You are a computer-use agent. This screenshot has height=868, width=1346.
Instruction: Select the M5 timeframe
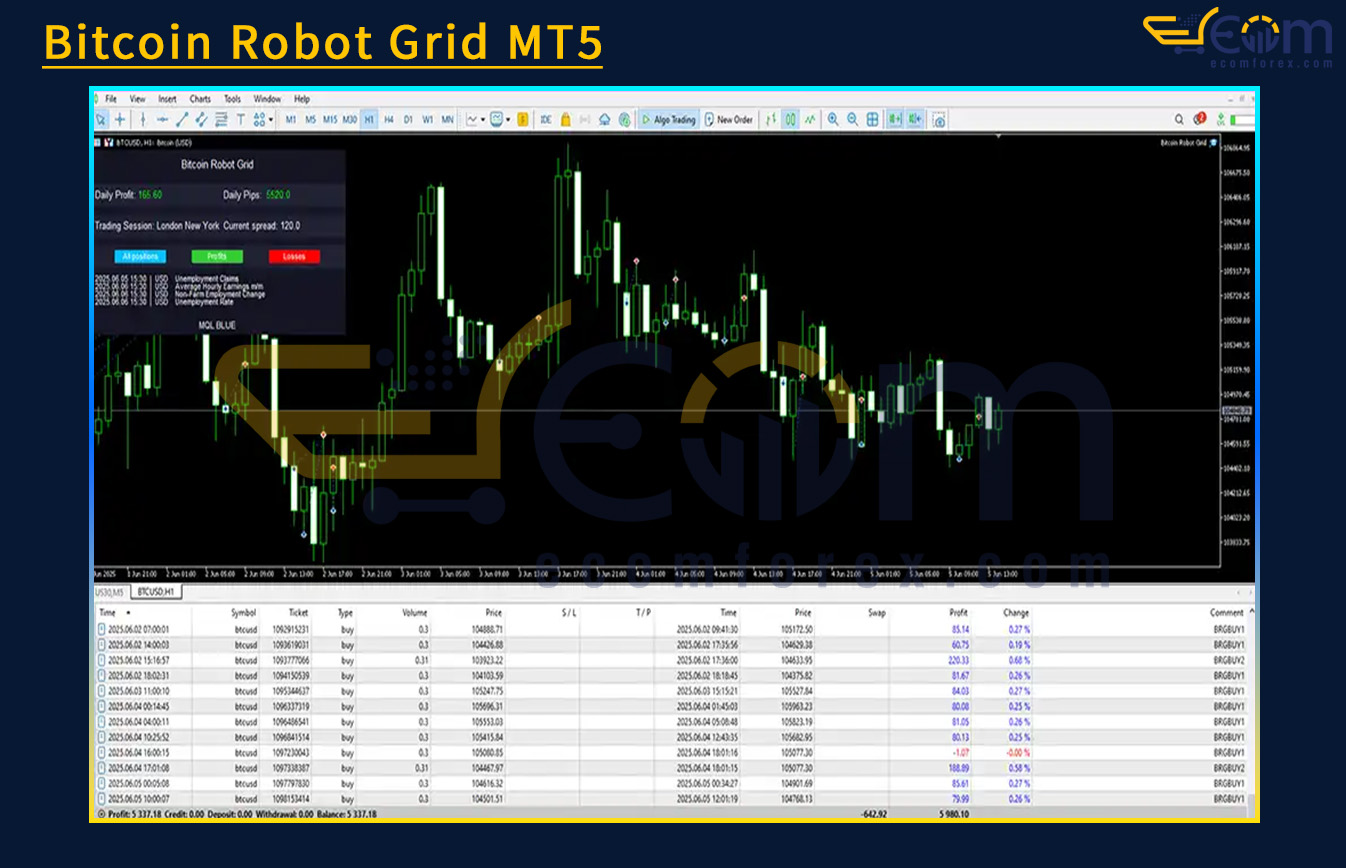coord(311,120)
